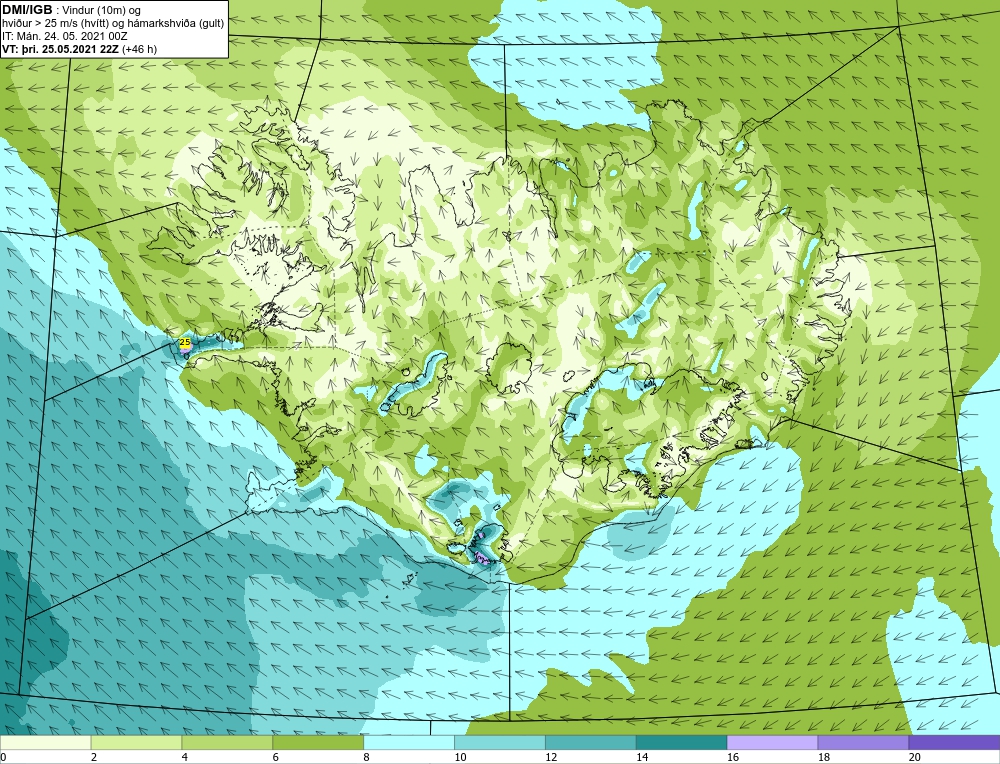1000x764 pixels.
Task: Click the legend label 20
Action: (914, 758)
